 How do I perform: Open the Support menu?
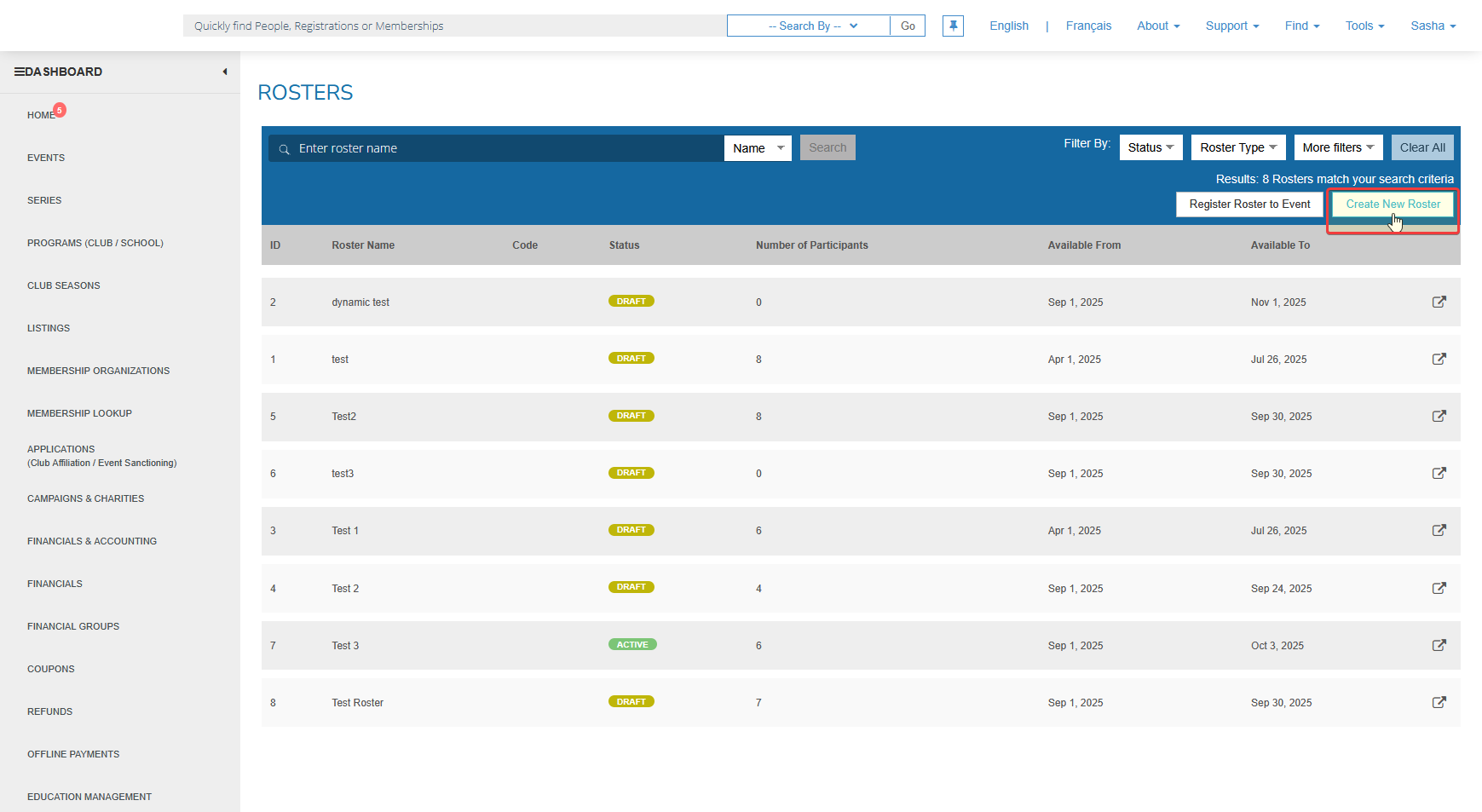(x=1231, y=26)
